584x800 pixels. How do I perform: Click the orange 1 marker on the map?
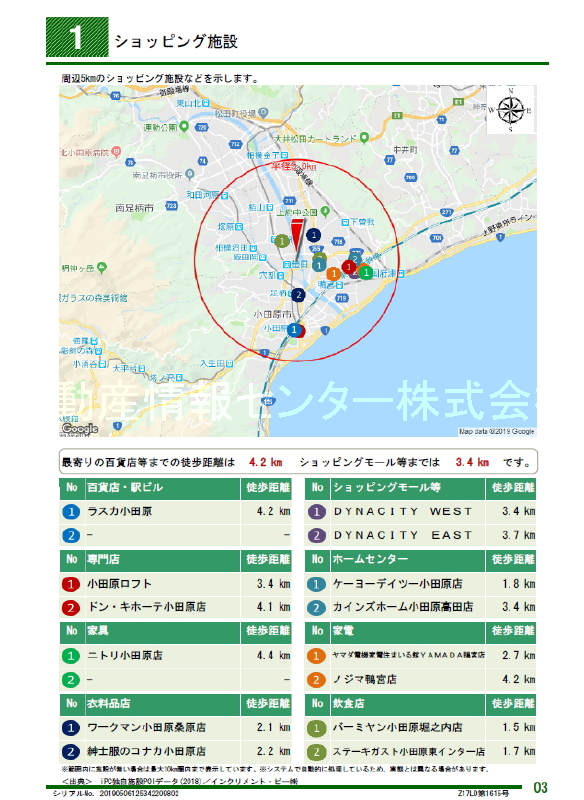tap(334, 273)
